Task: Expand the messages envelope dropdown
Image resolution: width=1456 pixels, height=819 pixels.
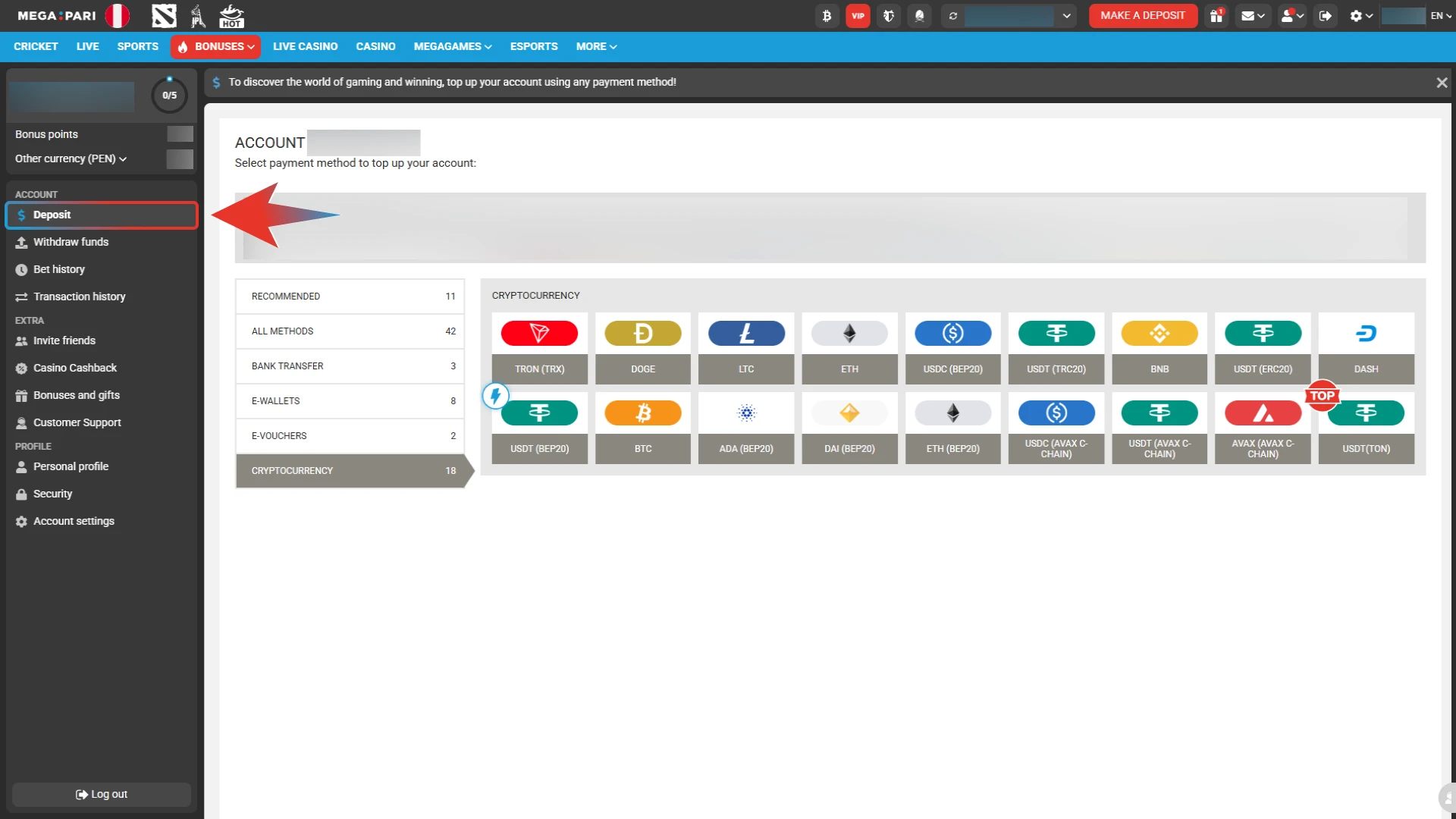Action: [1253, 16]
